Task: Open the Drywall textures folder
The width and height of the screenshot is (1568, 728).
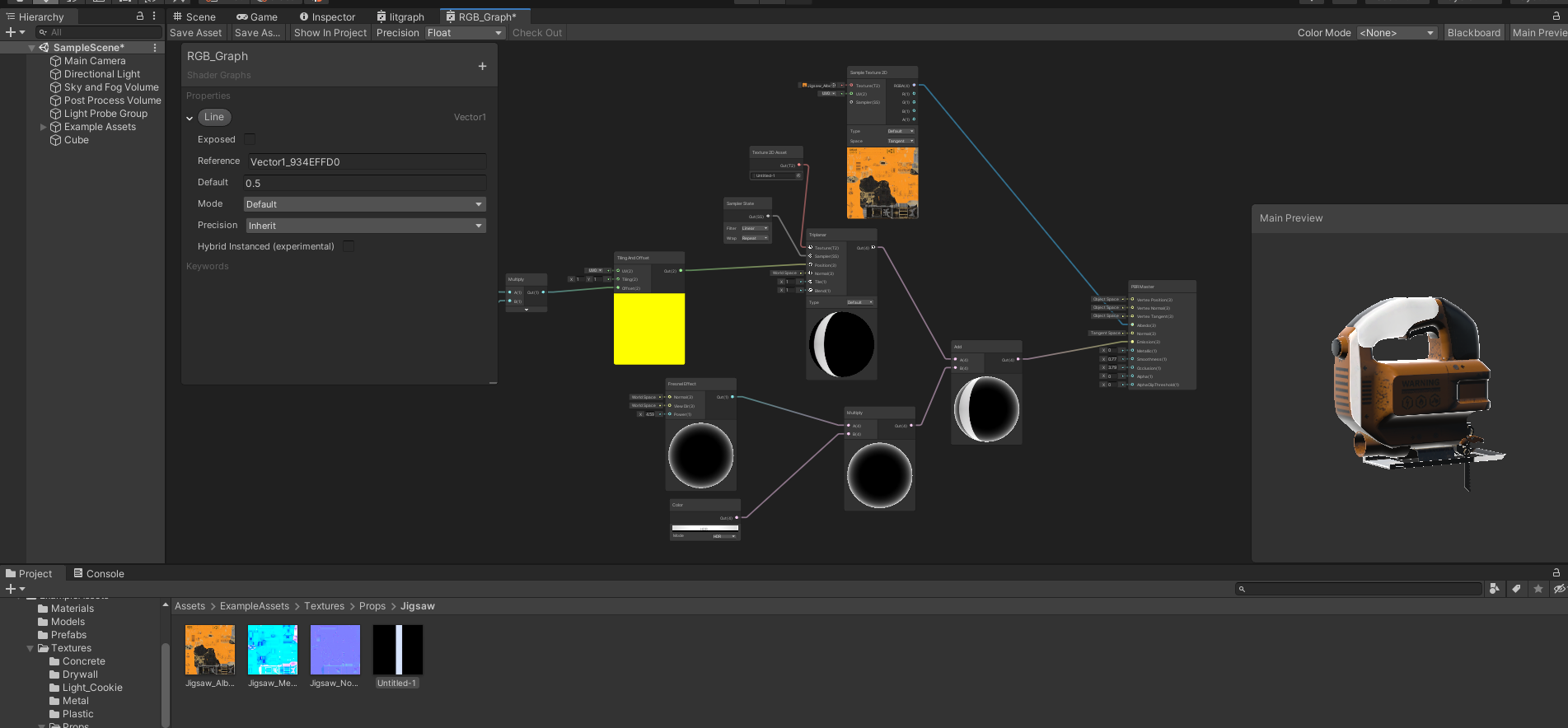Action: coord(74,674)
